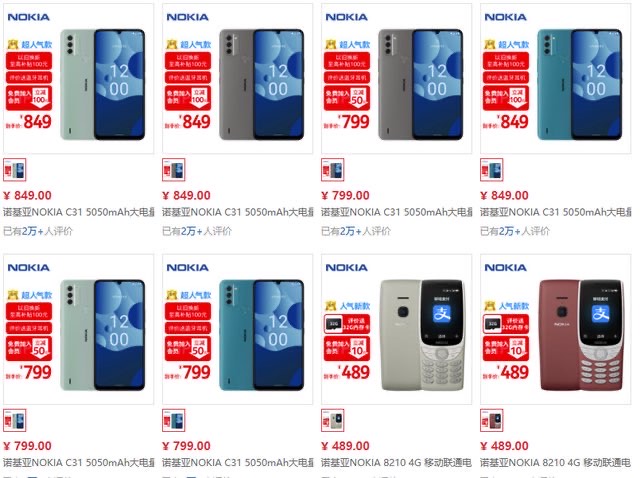Image resolution: width=640 pixels, height=478 pixels.
Task: Select small color thumbnail under first green C31
Action: pyautogui.click(x=15, y=169)
